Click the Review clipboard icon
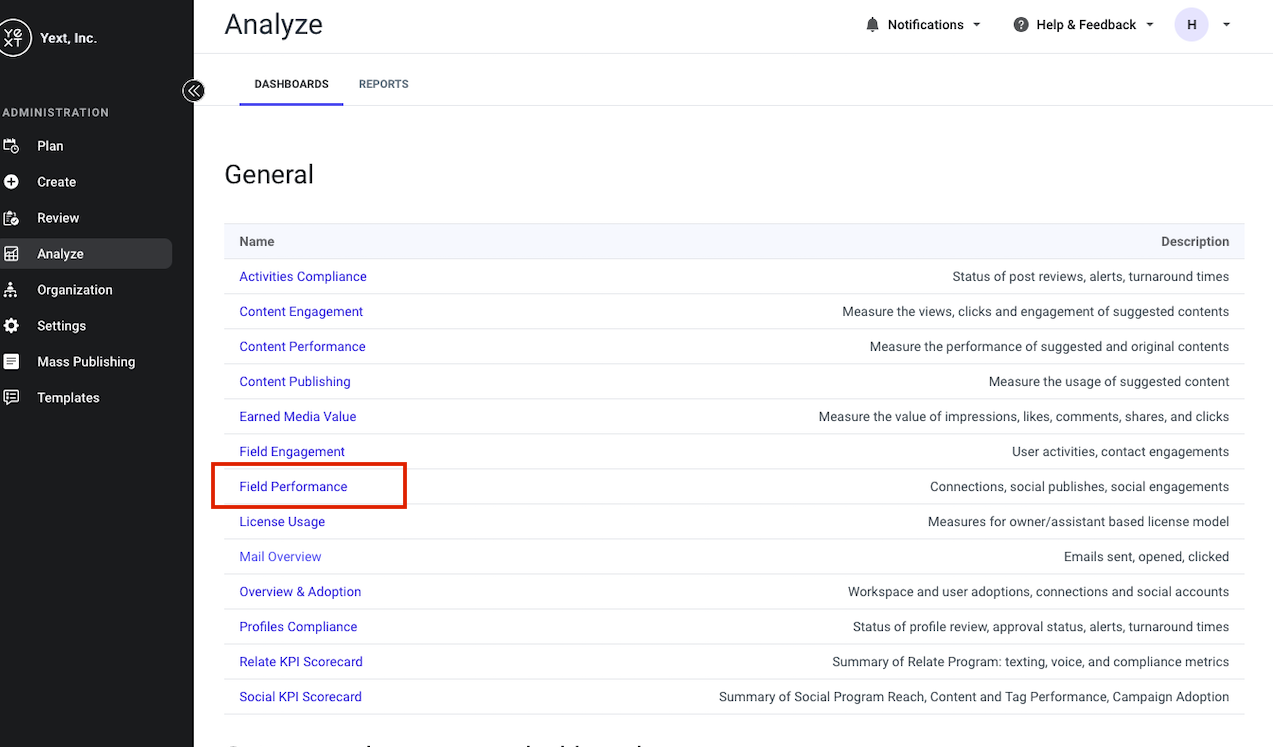 pyautogui.click(x=11, y=218)
